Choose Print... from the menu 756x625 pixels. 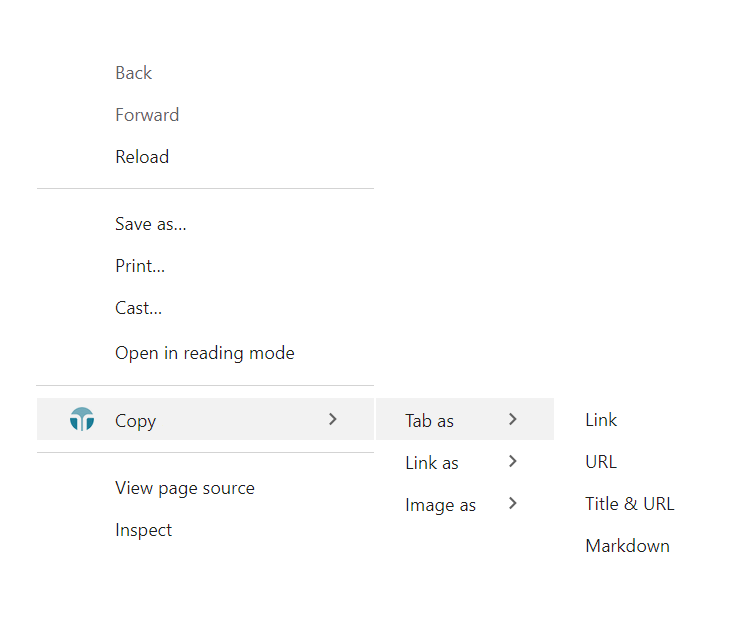(x=140, y=266)
